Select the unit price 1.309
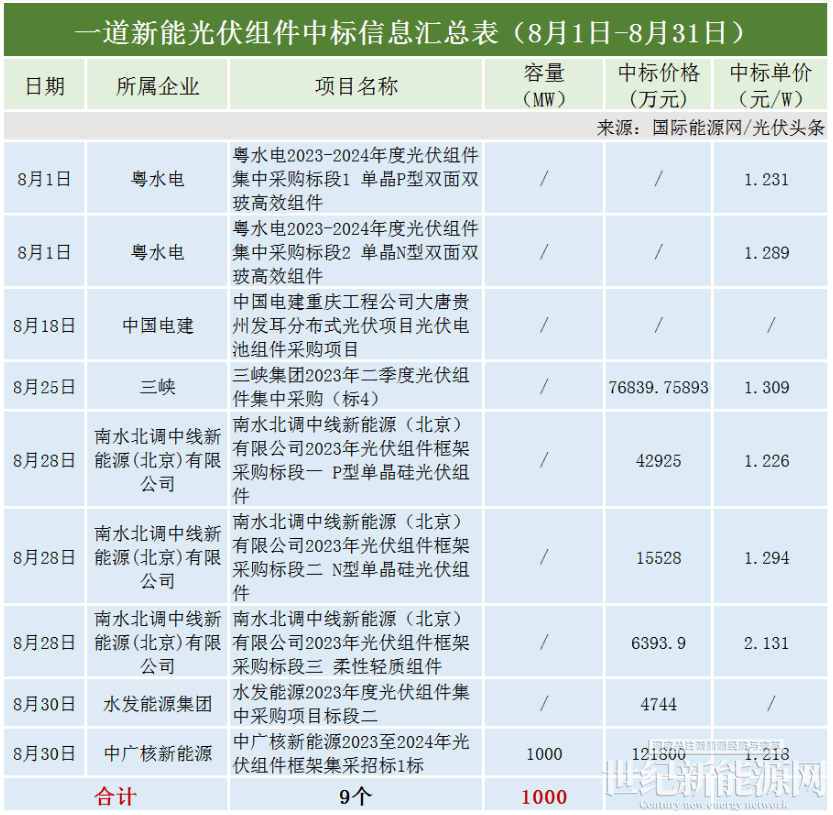833x815 pixels. point(766,387)
